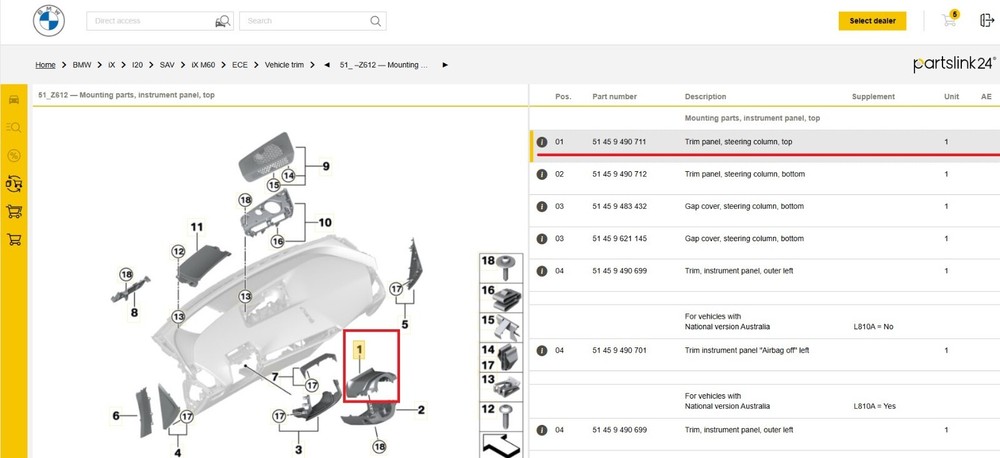Viewport: 1000px width, 458px height.
Task: Select callout 2 in the diagram
Action: click(x=421, y=410)
